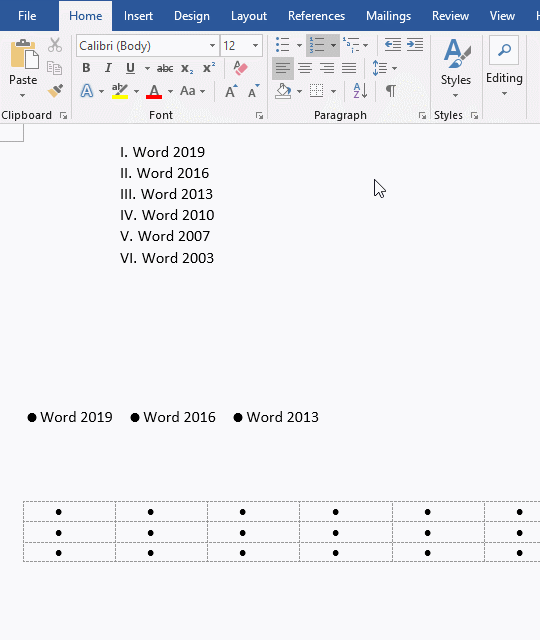The width and height of the screenshot is (540, 640).
Task: Open shading color dropdown arrow
Action: pos(299,91)
